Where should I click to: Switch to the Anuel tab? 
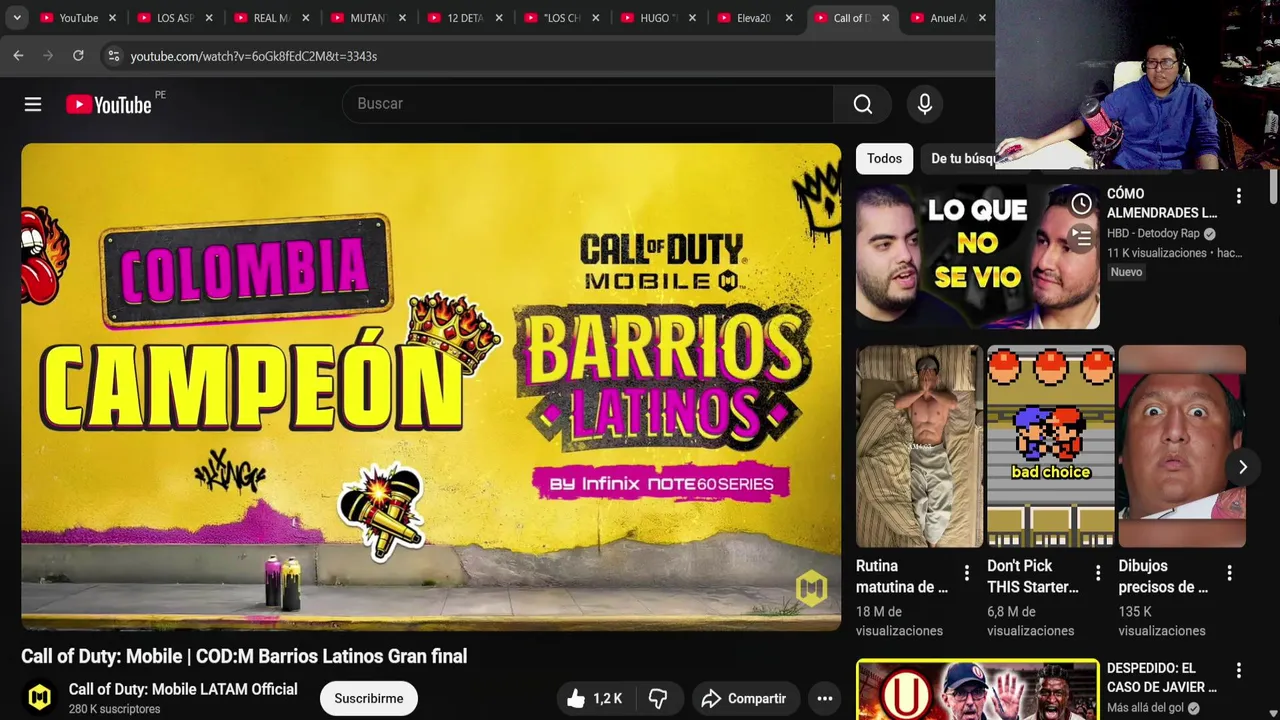(x=947, y=18)
